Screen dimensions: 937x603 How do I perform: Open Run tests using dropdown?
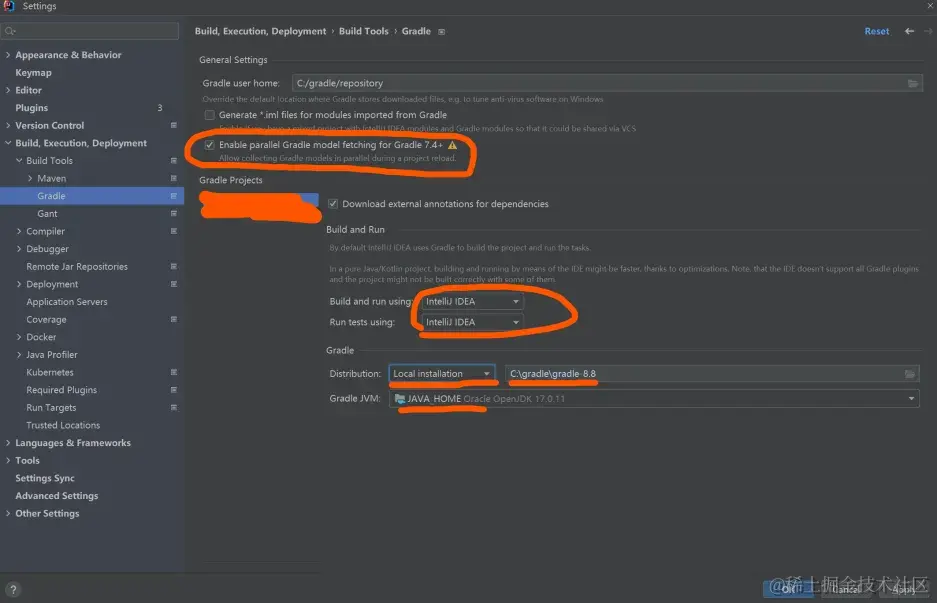click(471, 322)
